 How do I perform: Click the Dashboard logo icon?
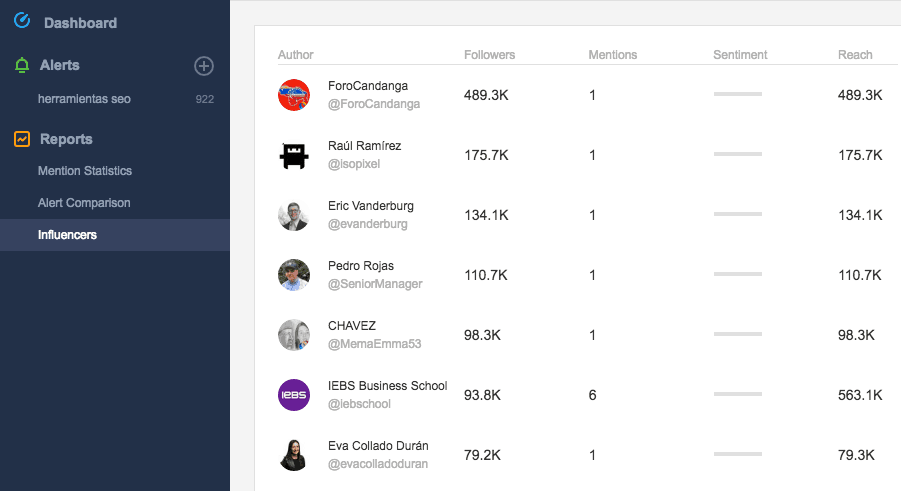click(x=22, y=21)
